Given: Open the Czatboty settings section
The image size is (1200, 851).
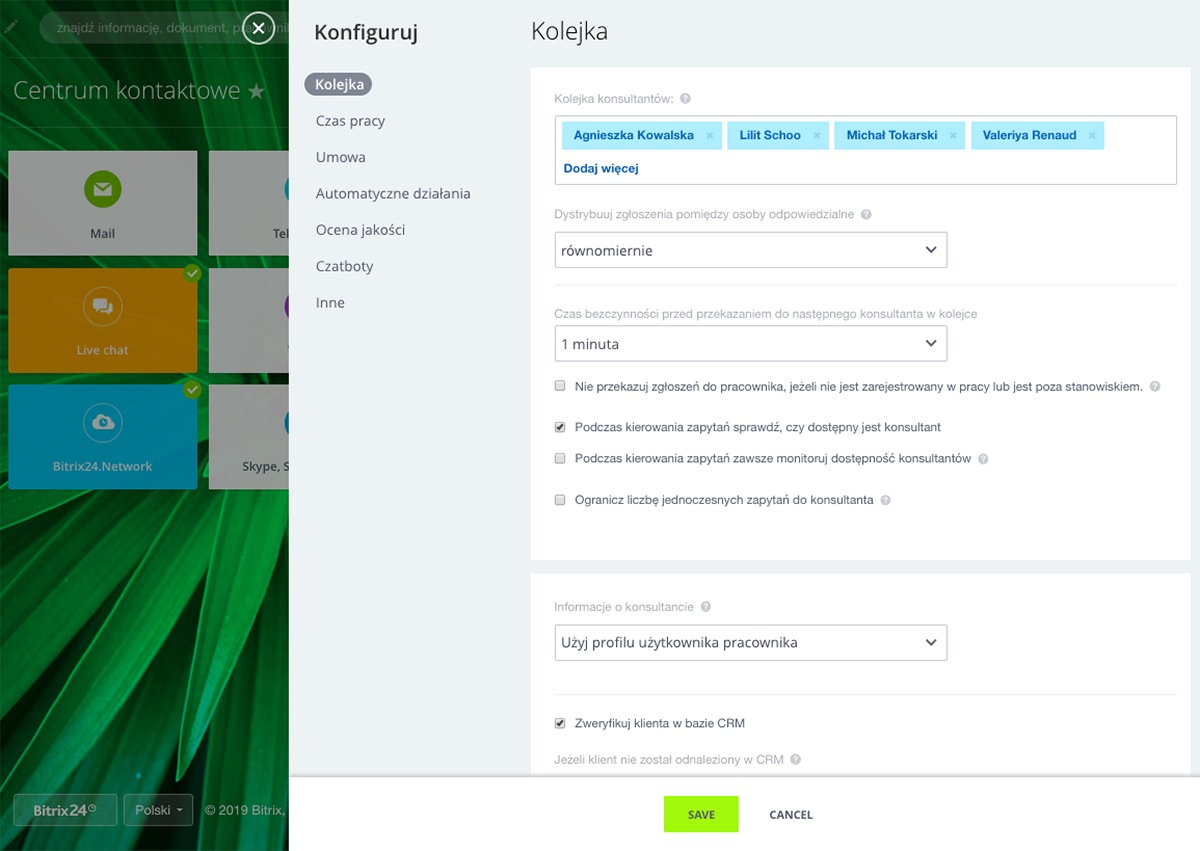Looking at the screenshot, I should (344, 266).
